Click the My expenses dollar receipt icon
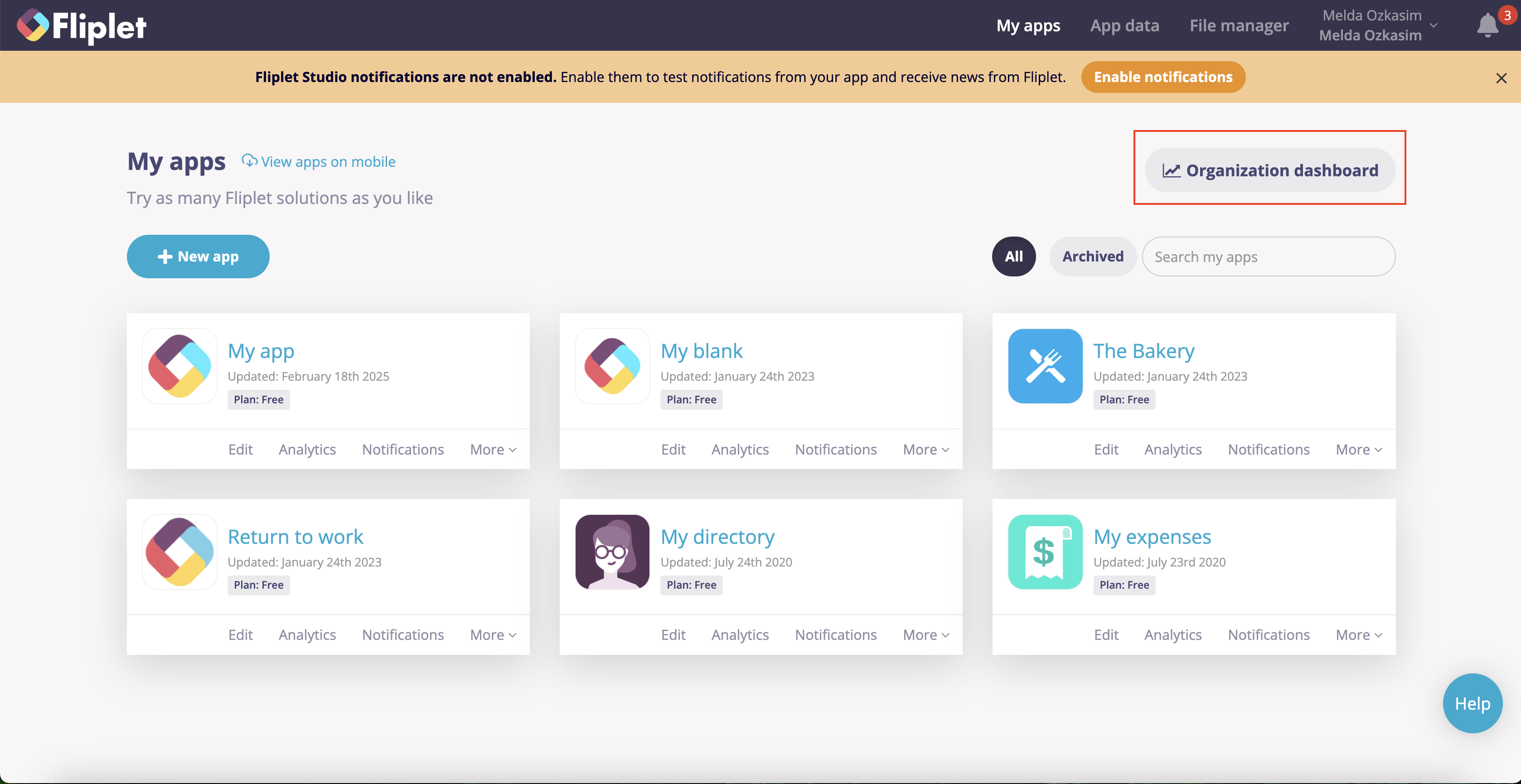 (1045, 552)
